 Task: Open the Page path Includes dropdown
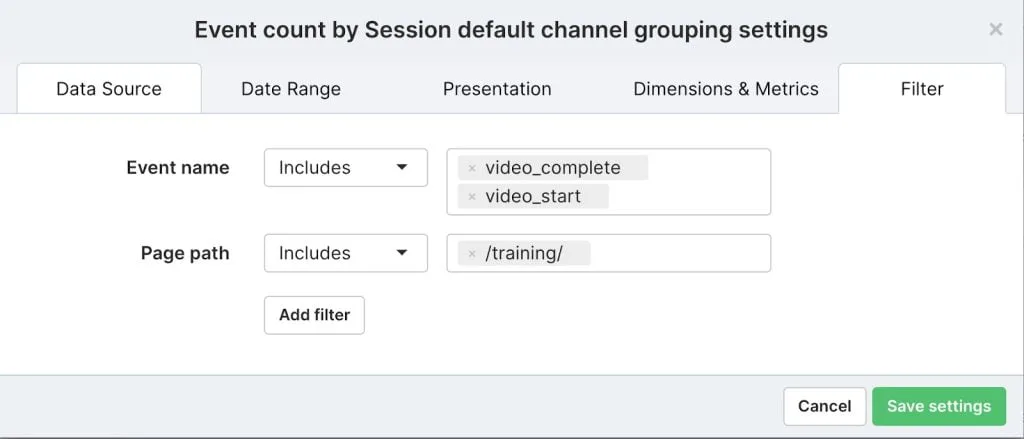(345, 253)
